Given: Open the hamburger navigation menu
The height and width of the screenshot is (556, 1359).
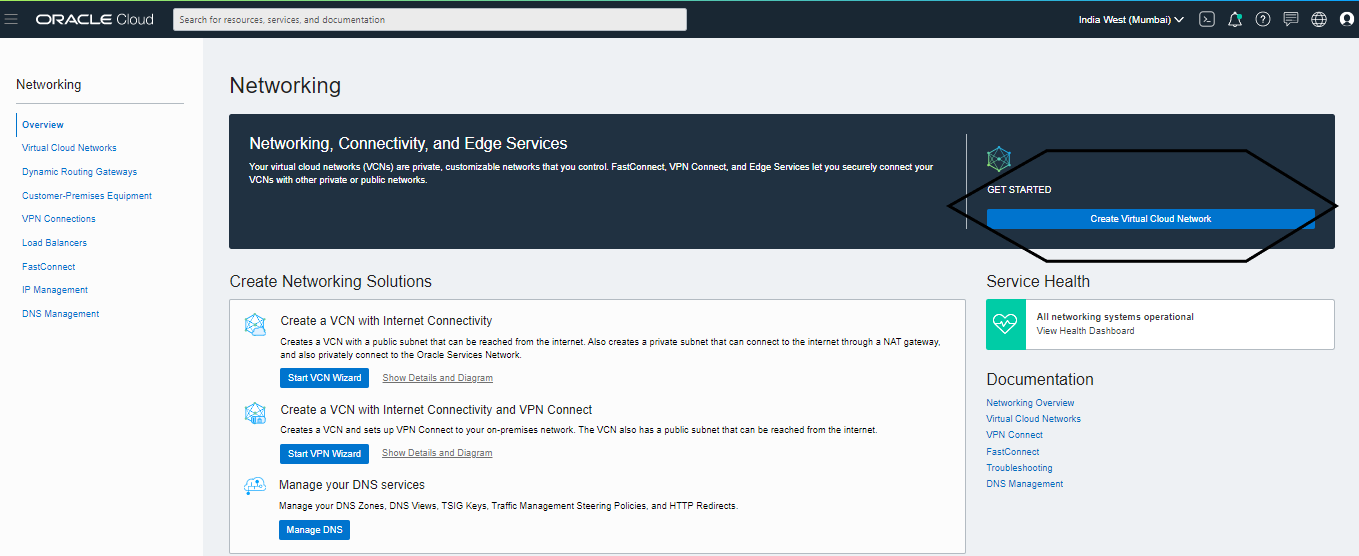Looking at the screenshot, I should 12,19.
